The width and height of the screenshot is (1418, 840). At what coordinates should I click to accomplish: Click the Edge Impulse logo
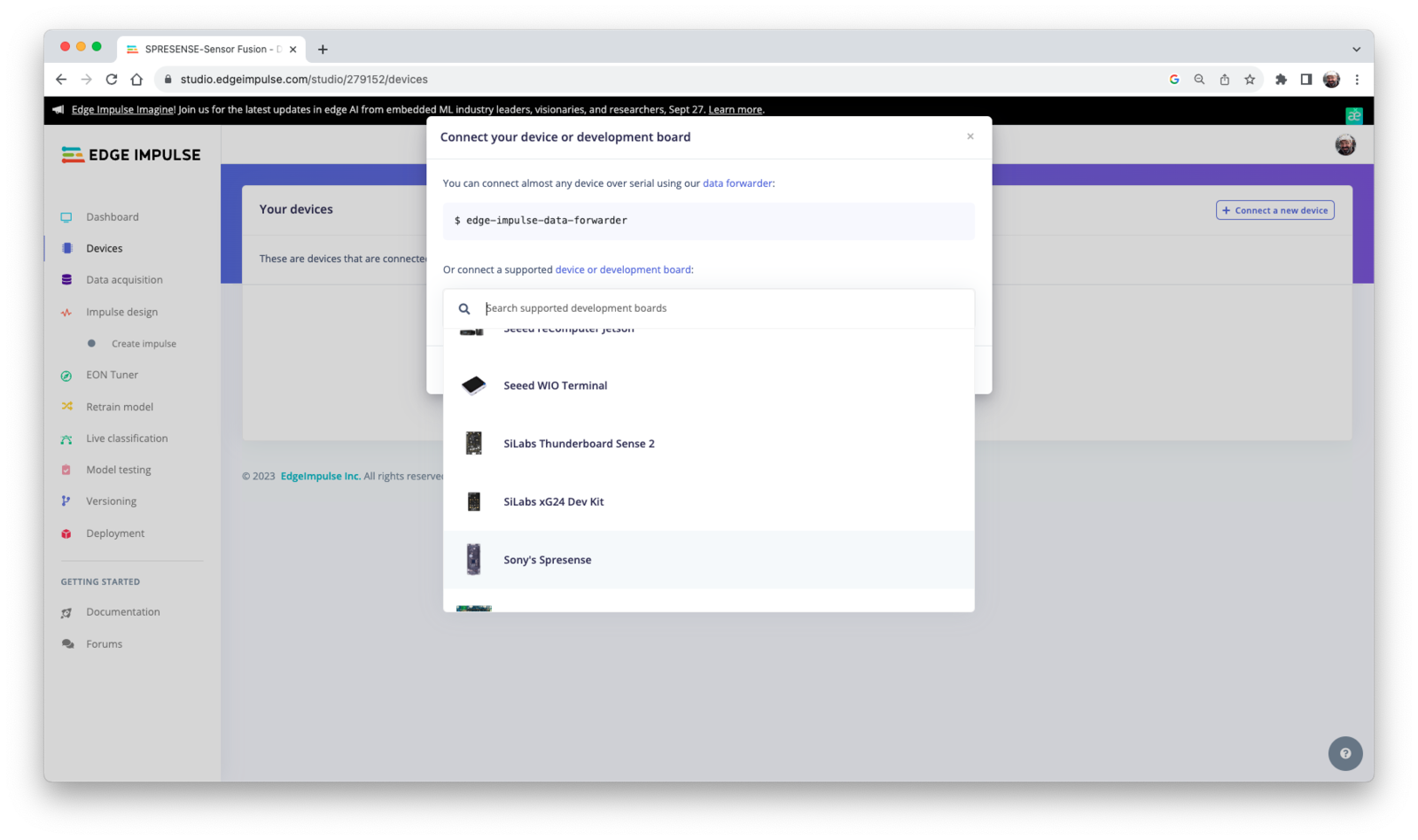point(131,155)
